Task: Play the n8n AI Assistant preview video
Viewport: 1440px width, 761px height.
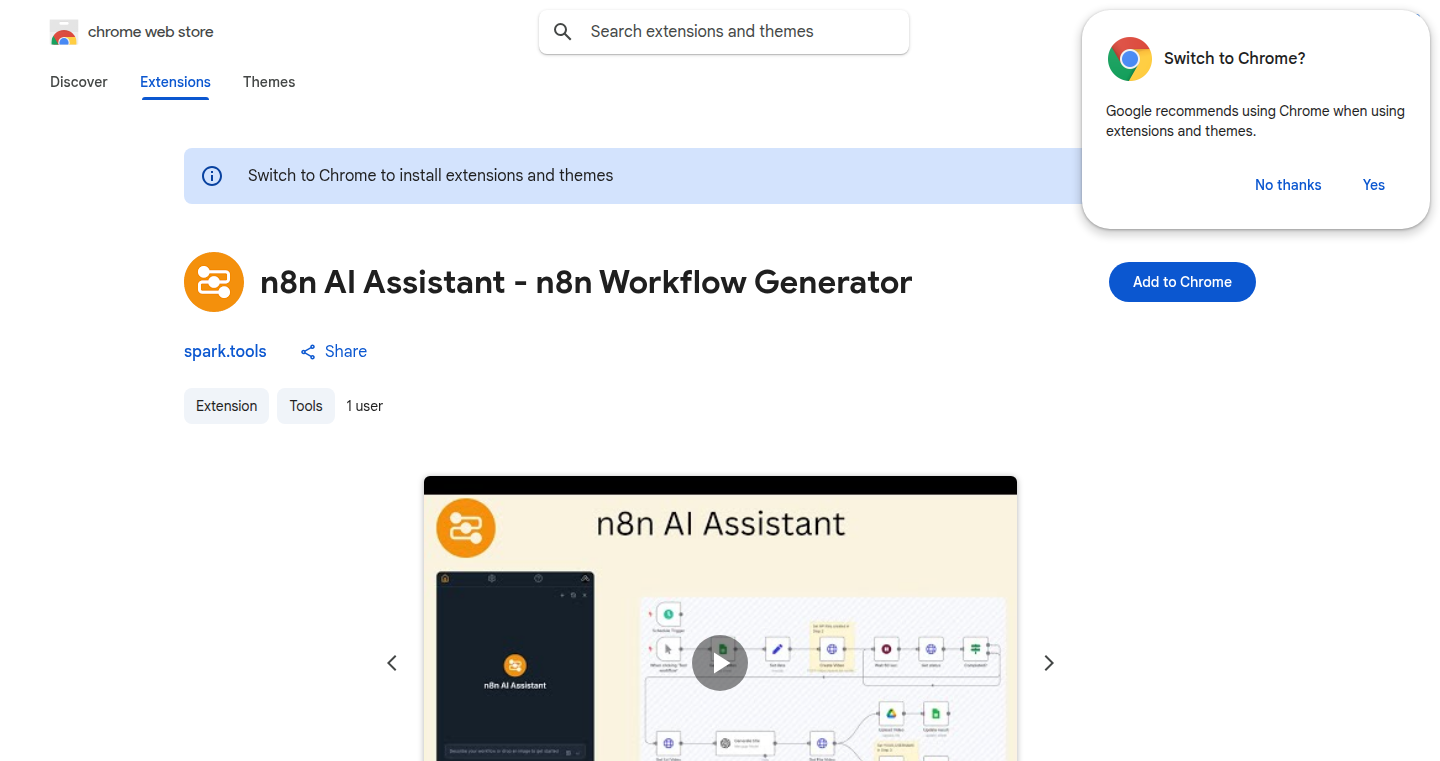Action: click(x=720, y=663)
